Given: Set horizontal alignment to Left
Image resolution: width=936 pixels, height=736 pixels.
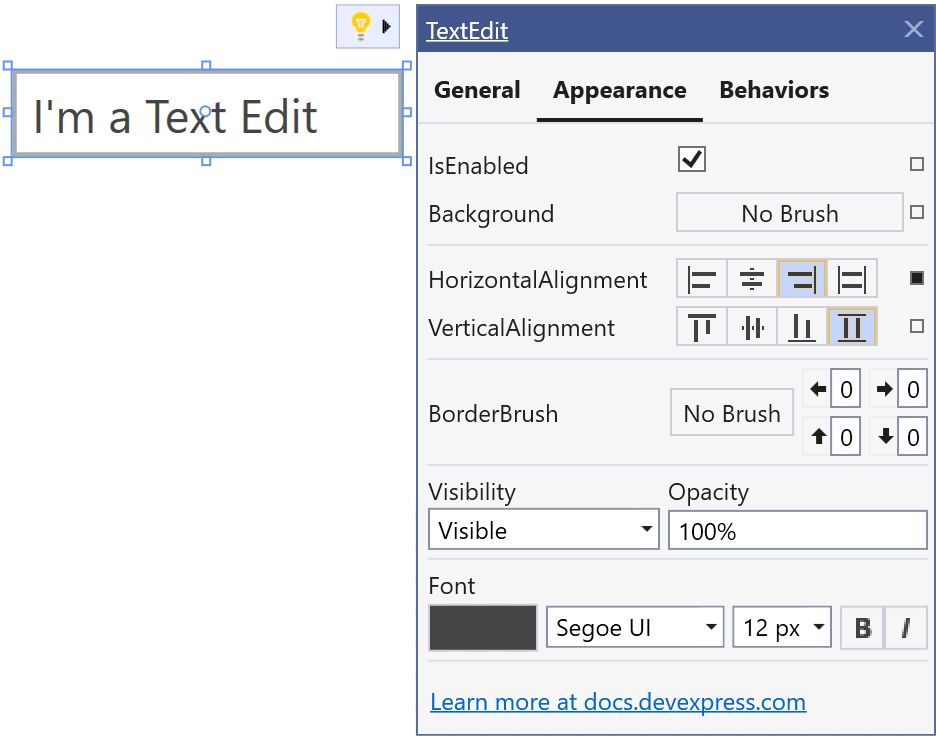Looking at the screenshot, I should point(702,279).
